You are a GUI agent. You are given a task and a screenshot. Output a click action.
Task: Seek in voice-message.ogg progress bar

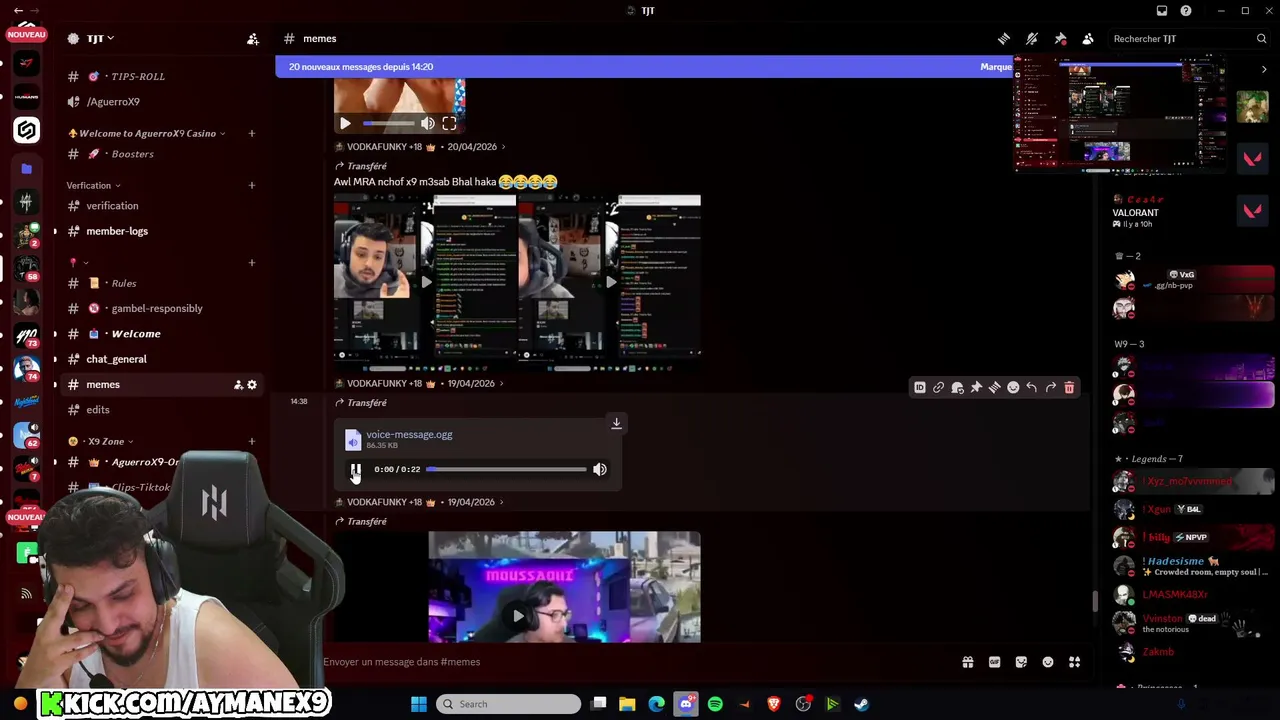pyautogui.click(x=507, y=469)
